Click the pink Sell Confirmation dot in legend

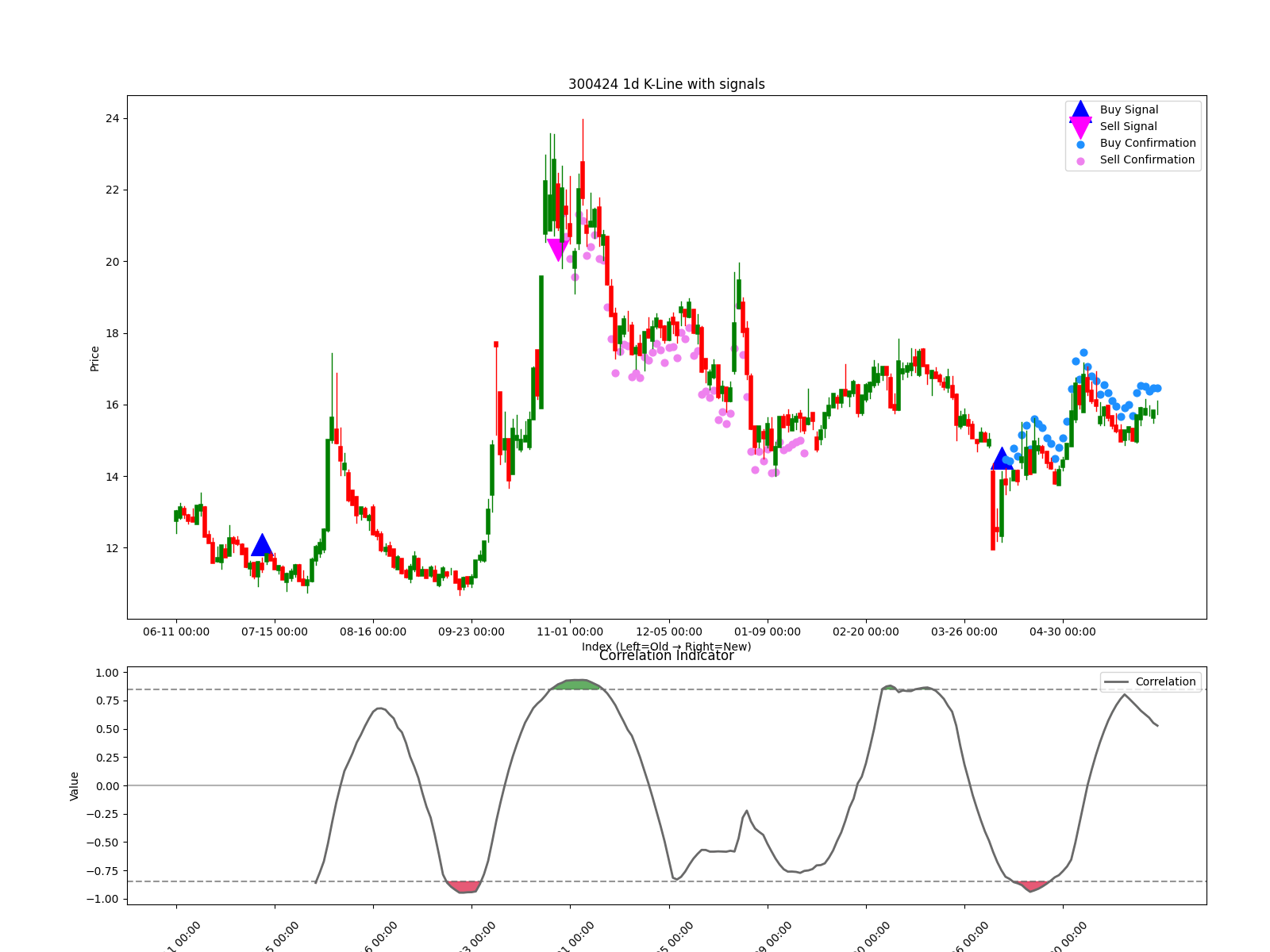pos(1080,161)
